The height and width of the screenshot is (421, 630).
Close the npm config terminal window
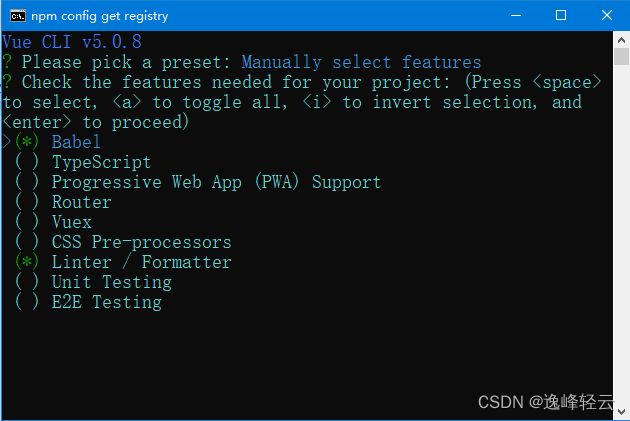click(x=607, y=15)
